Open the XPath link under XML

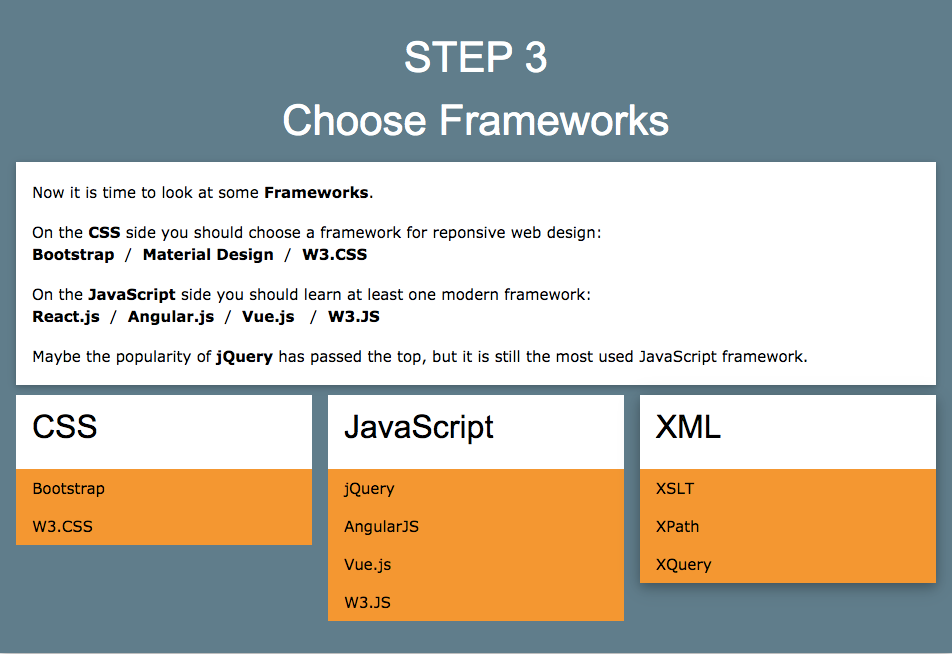(677, 526)
